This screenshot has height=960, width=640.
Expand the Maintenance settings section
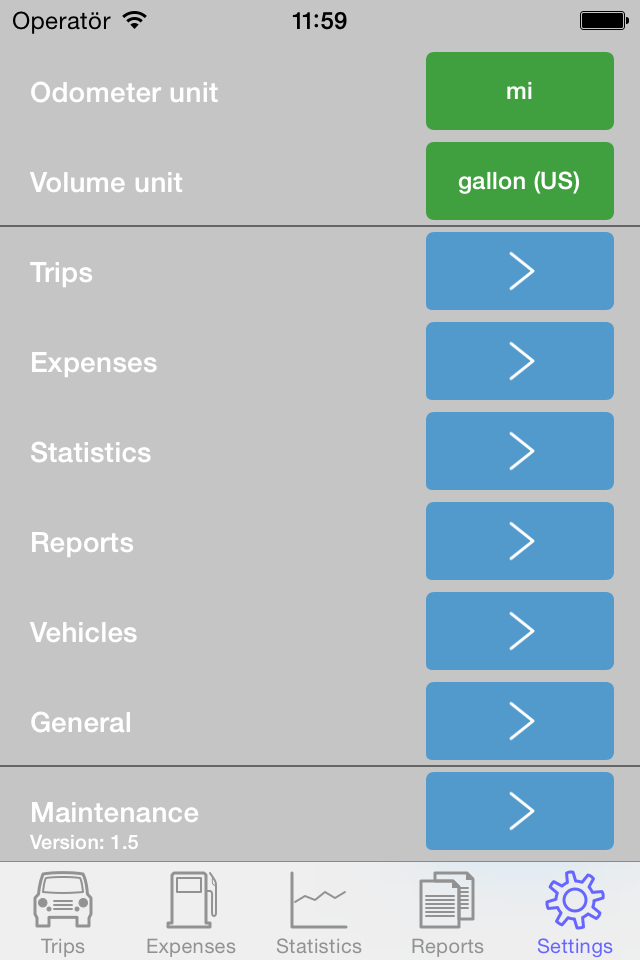[519, 811]
